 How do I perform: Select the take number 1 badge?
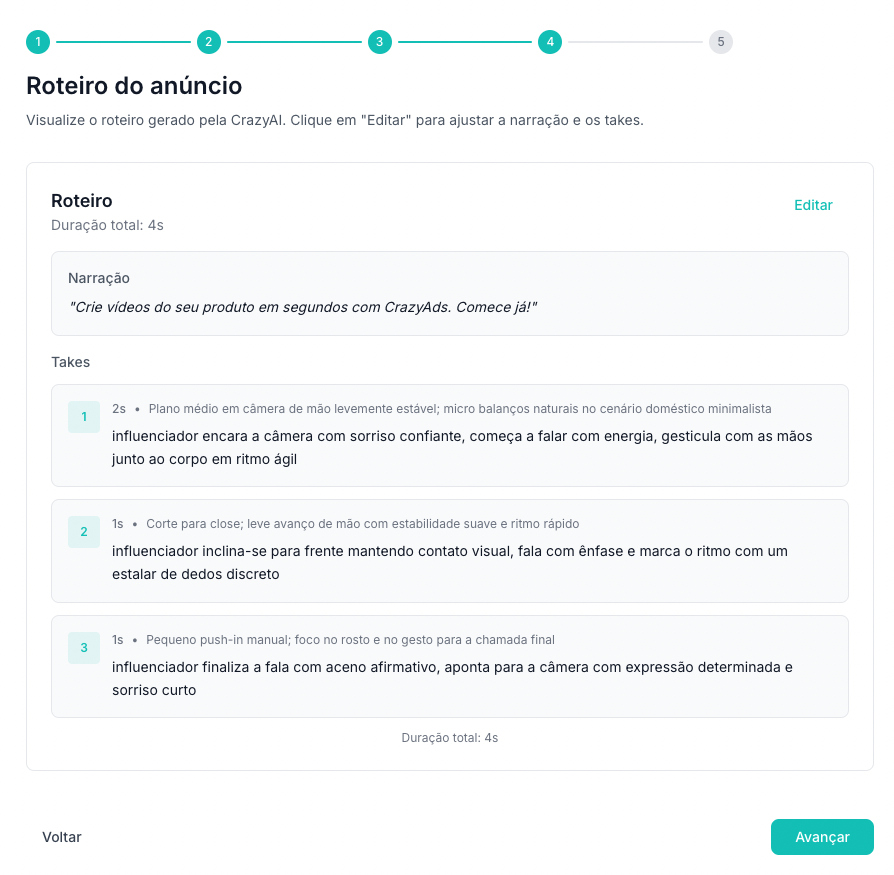pyautogui.click(x=84, y=417)
